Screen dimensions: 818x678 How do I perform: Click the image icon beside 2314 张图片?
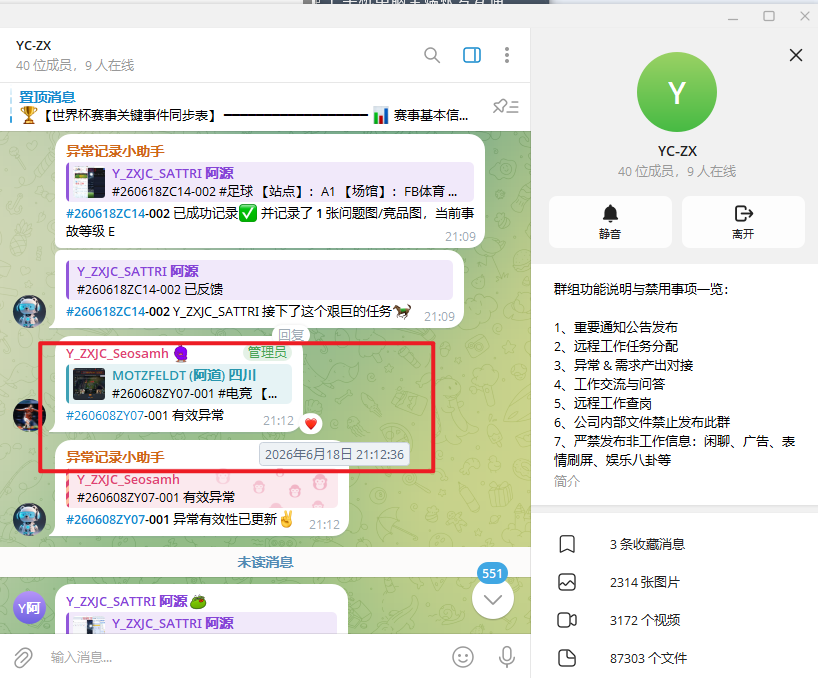(x=567, y=582)
